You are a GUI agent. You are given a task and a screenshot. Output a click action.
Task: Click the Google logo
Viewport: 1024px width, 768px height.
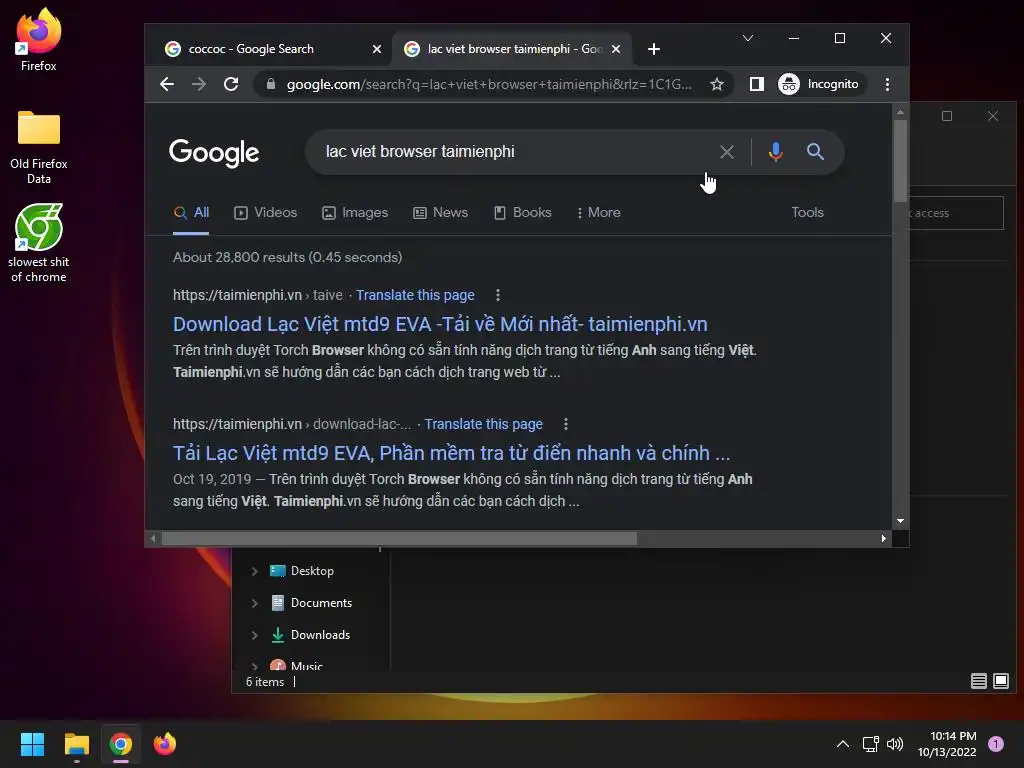click(214, 152)
